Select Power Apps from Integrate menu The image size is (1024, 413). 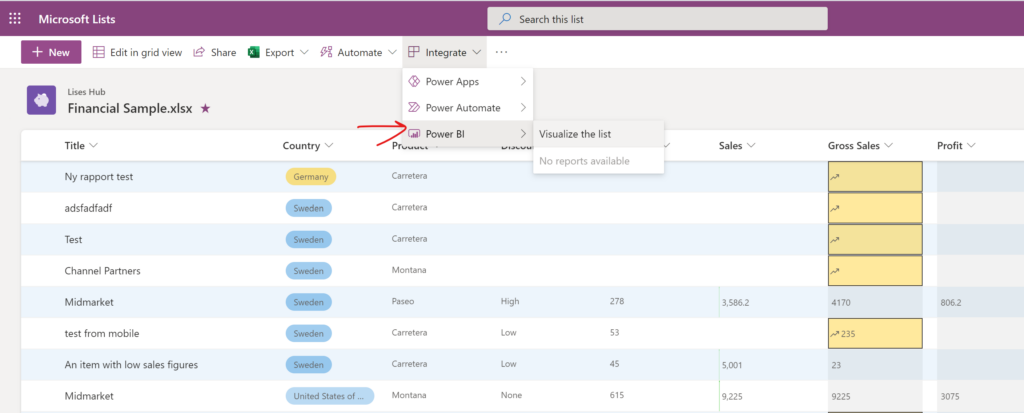click(x=452, y=81)
